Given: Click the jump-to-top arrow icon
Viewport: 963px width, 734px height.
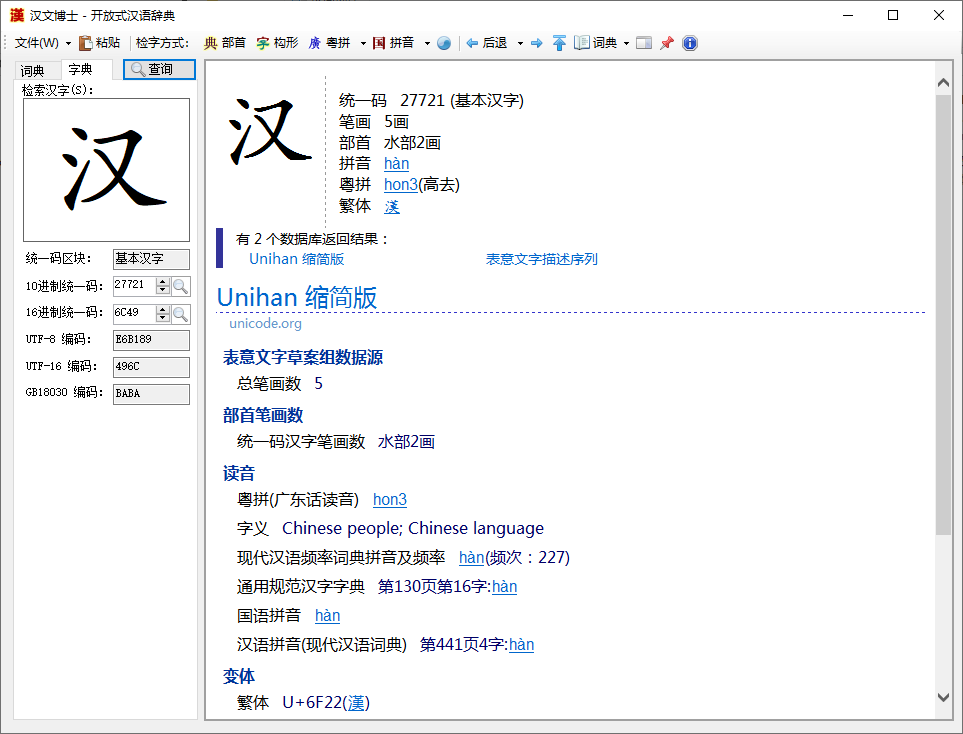Looking at the screenshot, I should pos(559,43).
